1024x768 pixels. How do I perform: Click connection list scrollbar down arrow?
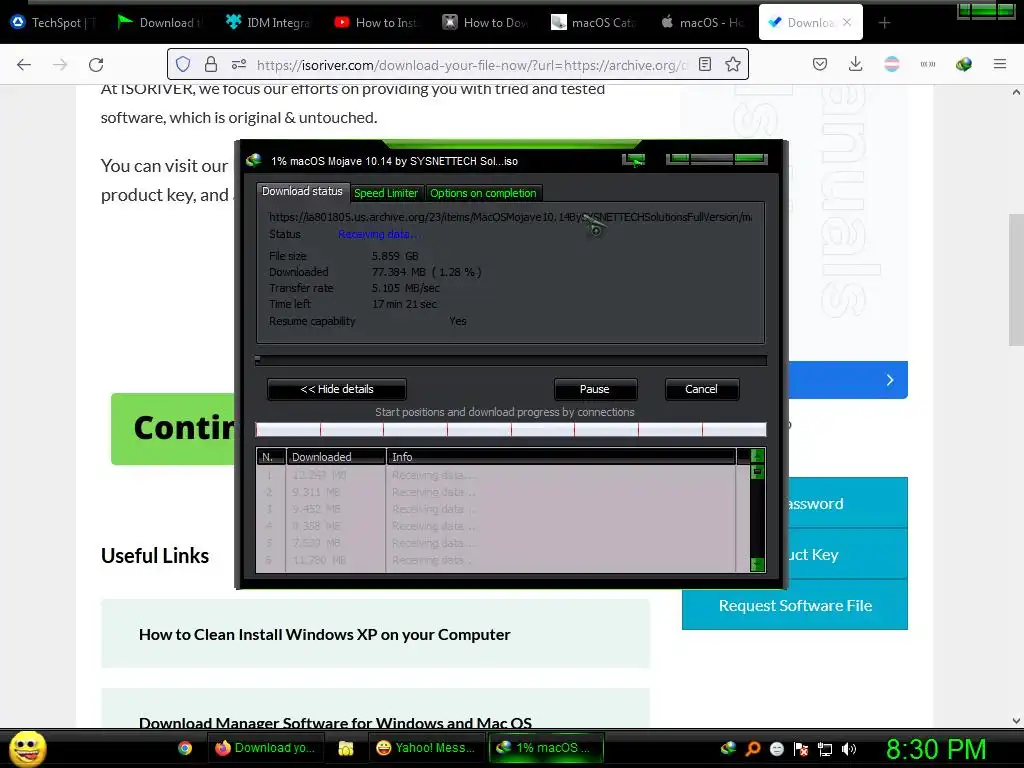(x=758, y=564)
